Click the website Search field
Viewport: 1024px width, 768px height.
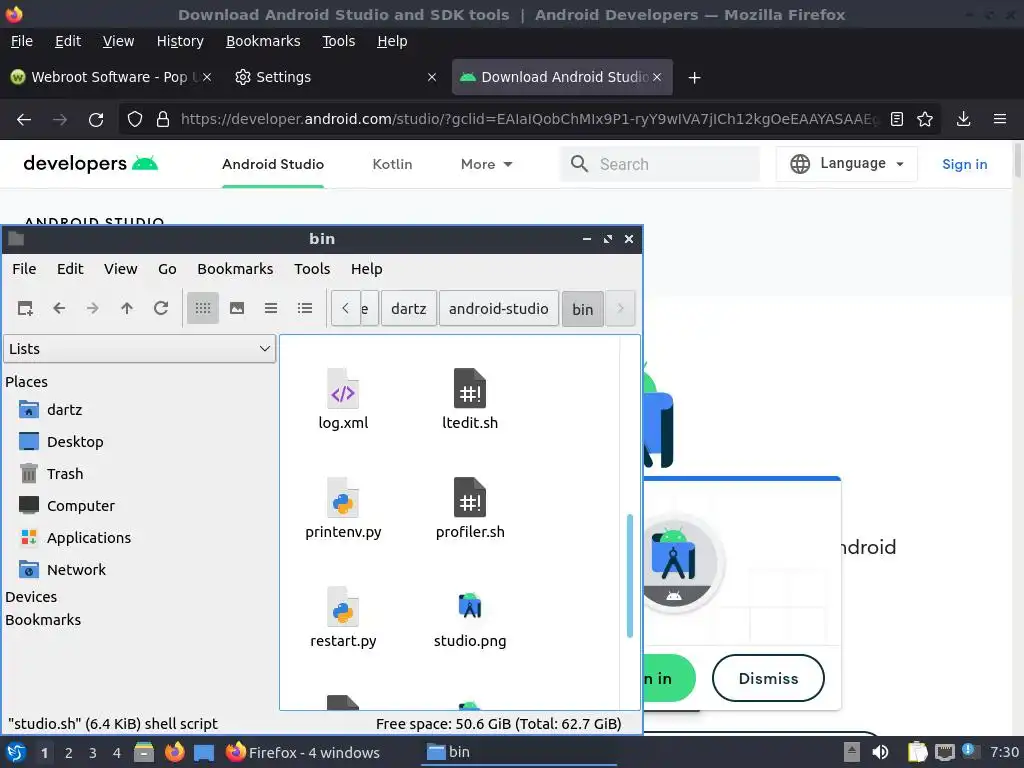tap(660, 164)
